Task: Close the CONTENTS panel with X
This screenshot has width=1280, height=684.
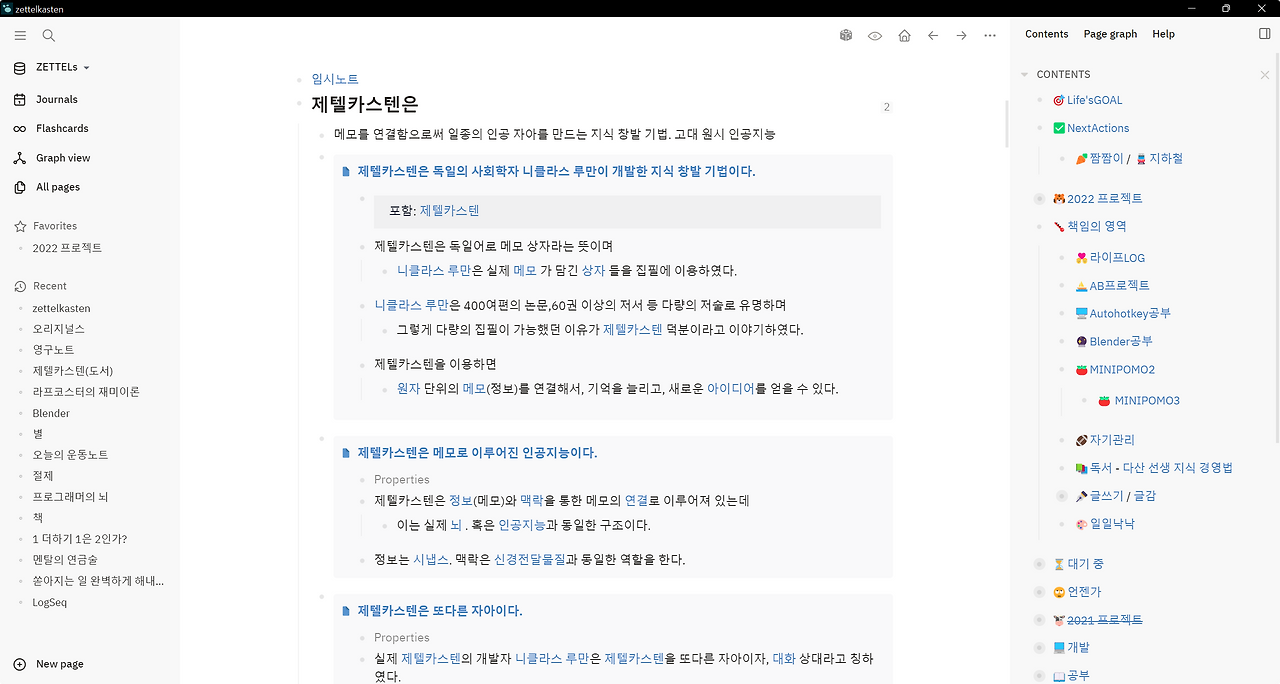Action: point(1265,75)
